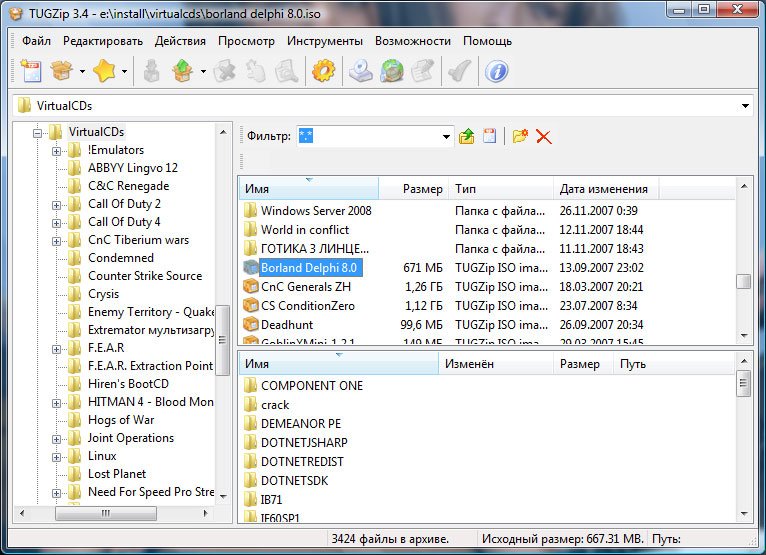This screenshot has width=766, height=555.
Task: Expand the CnC Tiberium wars node
Action: point(56,241)
